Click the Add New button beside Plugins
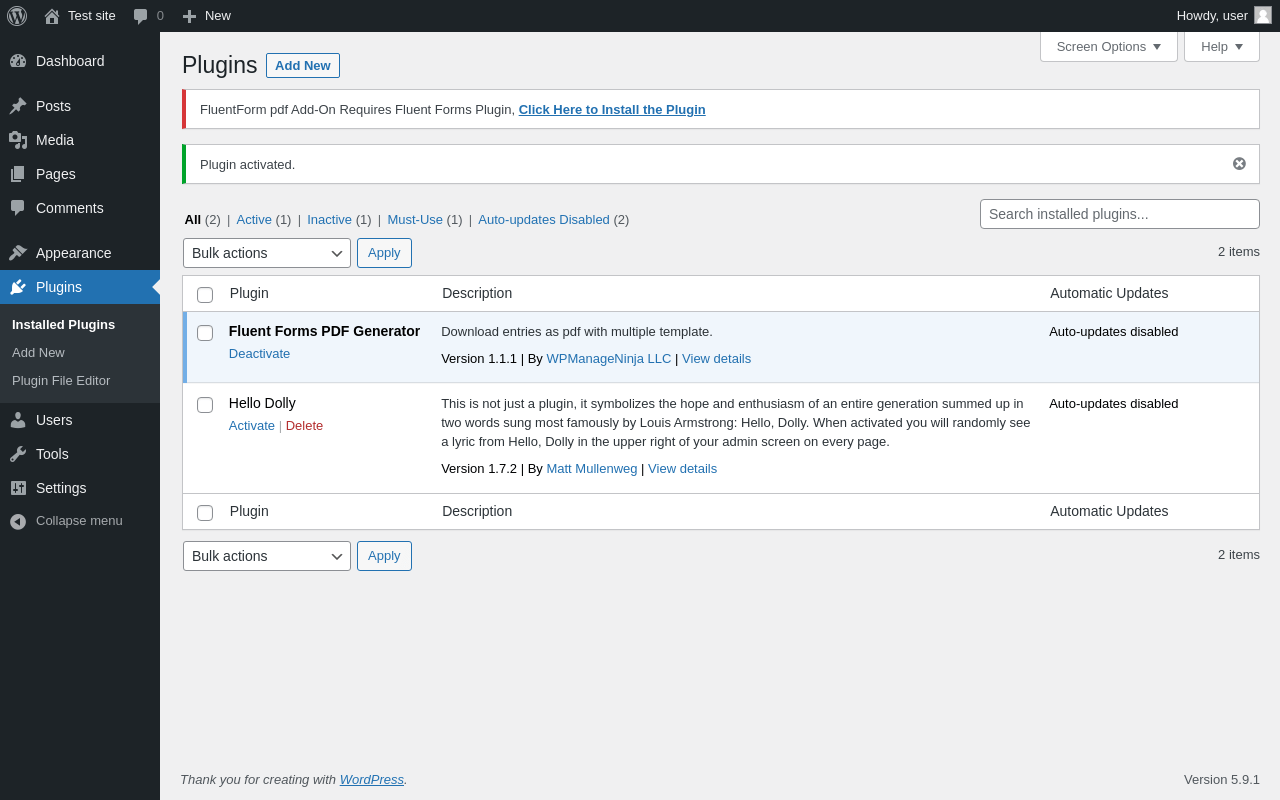Image resolution: width=1280 pixels, height=800 pixels. [302, 66]
